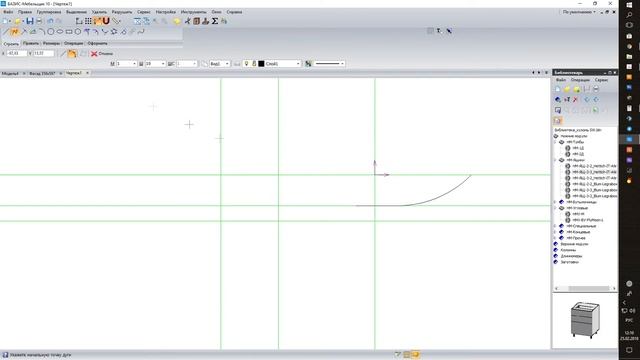640x360 pixels.
Task: Select the circle drawing tool
Action: tap(51, 31)
